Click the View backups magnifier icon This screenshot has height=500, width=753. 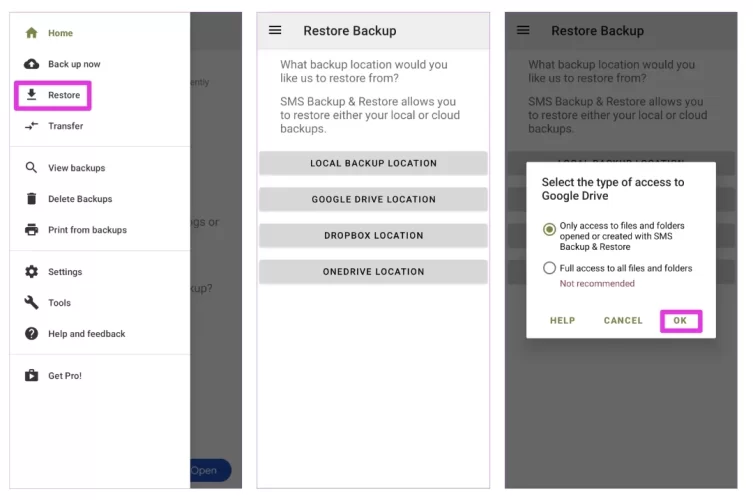pyautogui.click(x=31, y=168)
